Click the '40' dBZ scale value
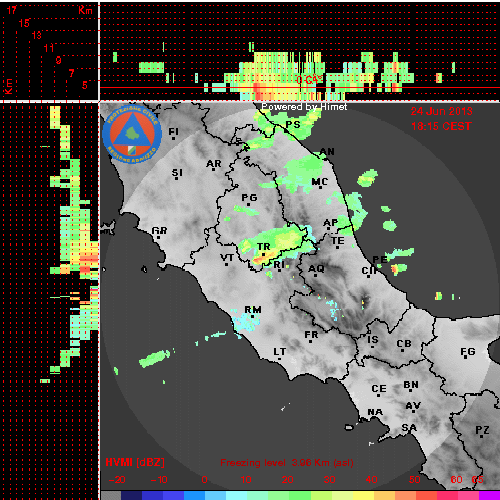500x500 pixels. coord(371,480)
